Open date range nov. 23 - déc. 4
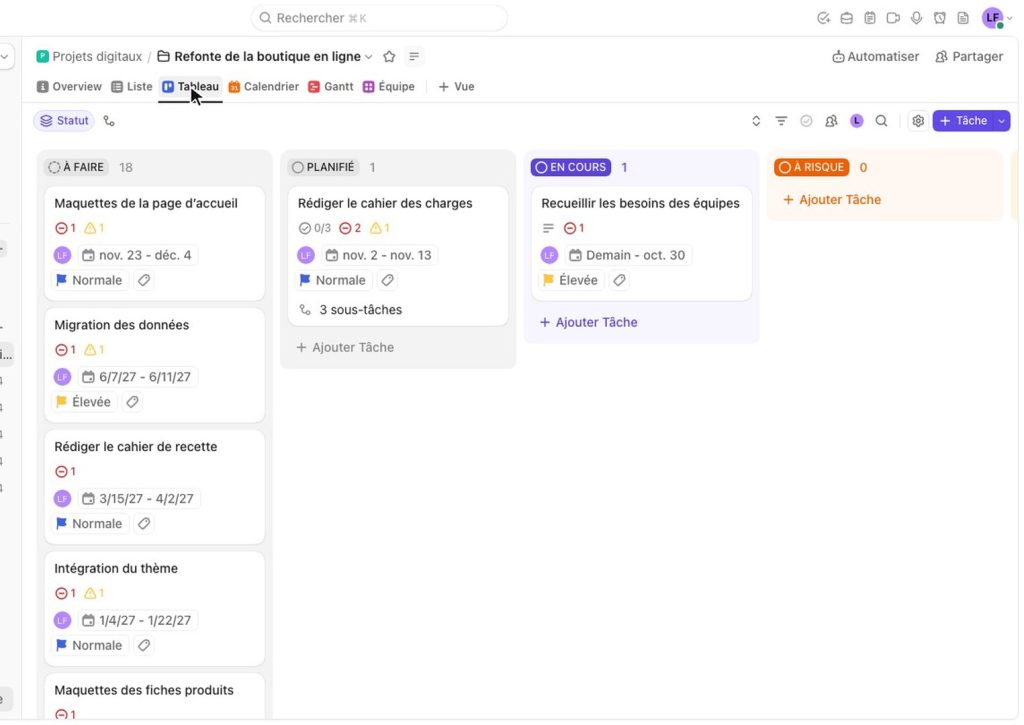This screenshot has width=1024, height=725. pos(137,255)
